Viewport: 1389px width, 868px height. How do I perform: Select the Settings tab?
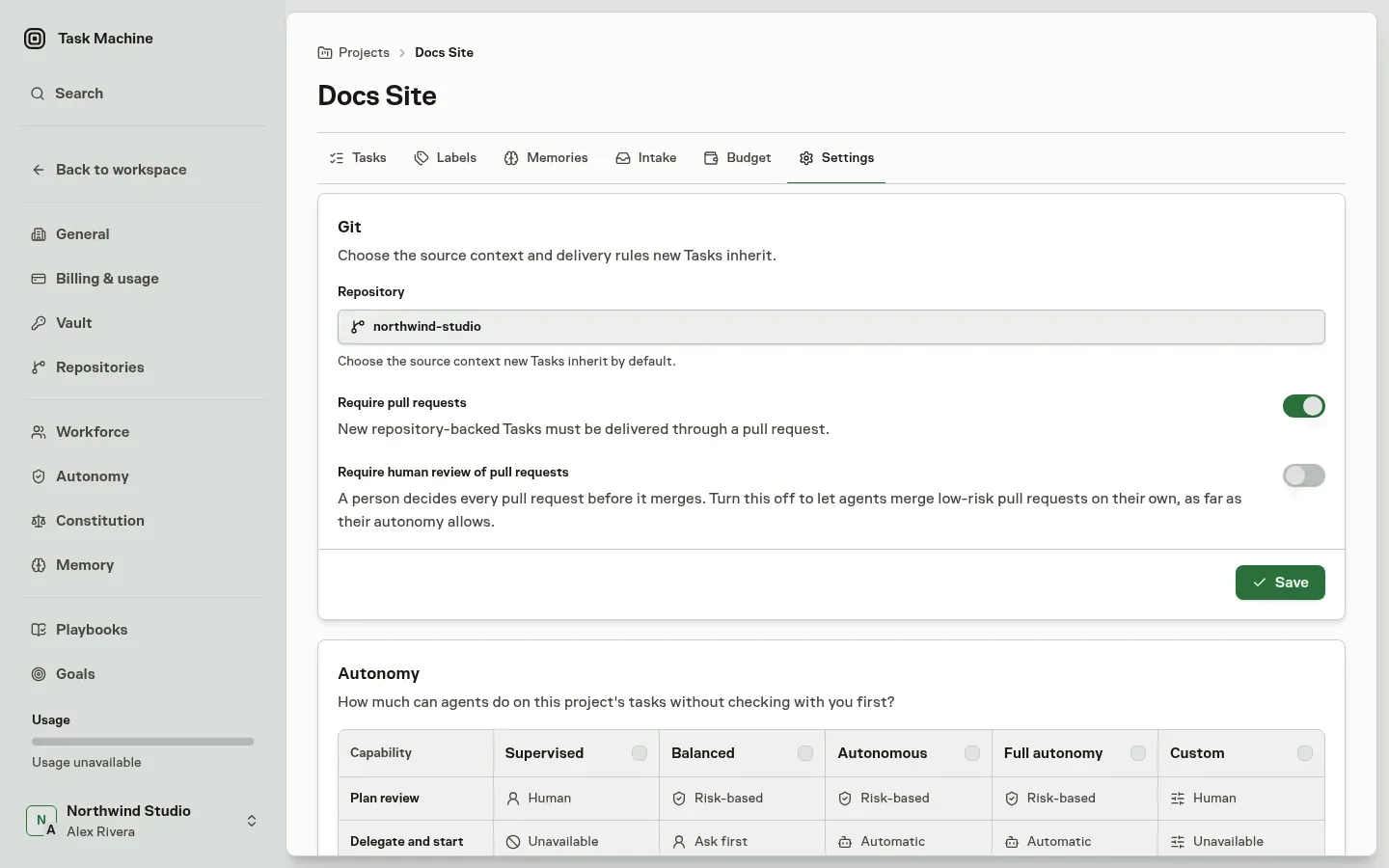(x=836, y=158)
